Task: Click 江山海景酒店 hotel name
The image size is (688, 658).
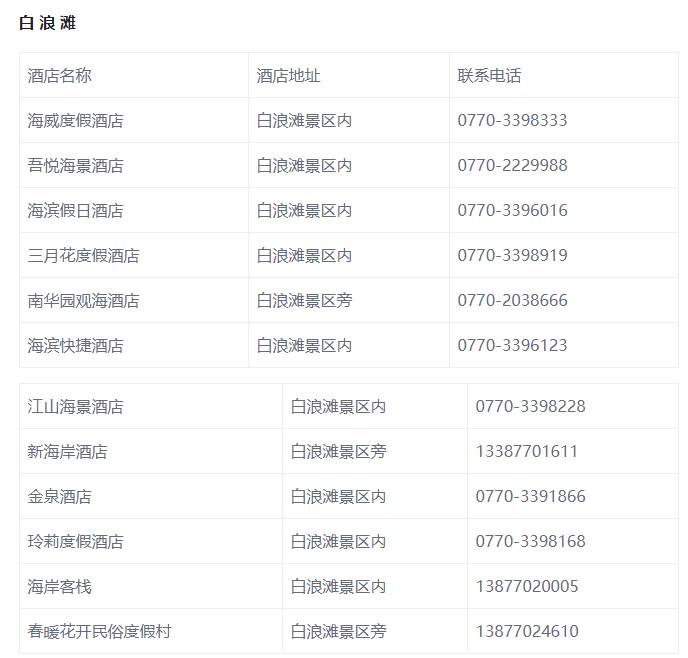Action: coord(75,407)
